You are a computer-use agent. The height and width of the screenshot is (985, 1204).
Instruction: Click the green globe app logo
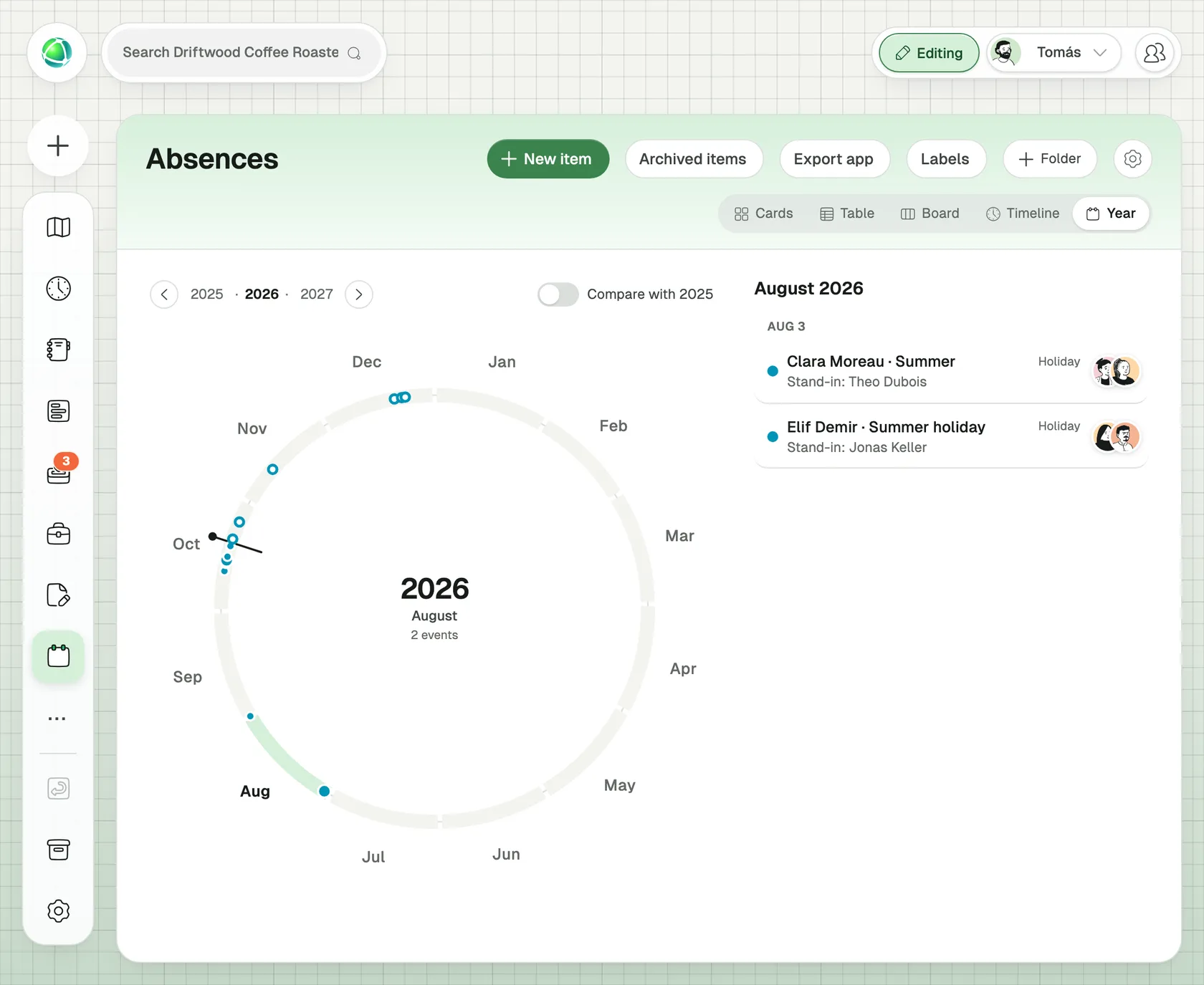57,52
